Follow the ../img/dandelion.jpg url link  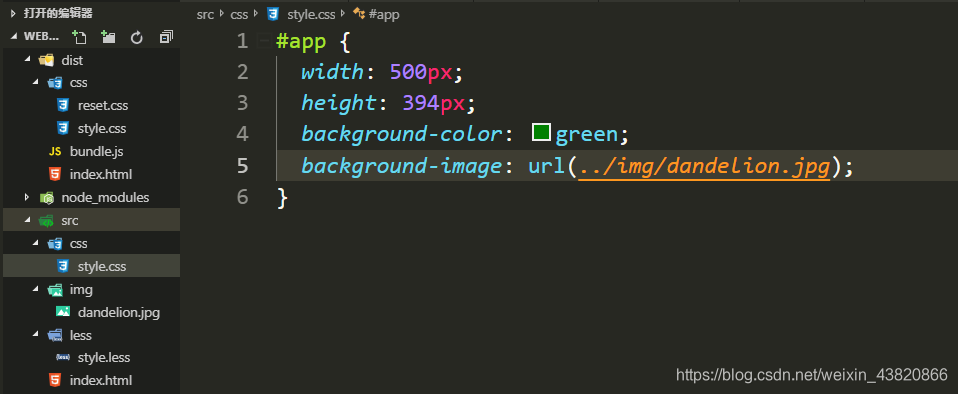tap(704, 166)
